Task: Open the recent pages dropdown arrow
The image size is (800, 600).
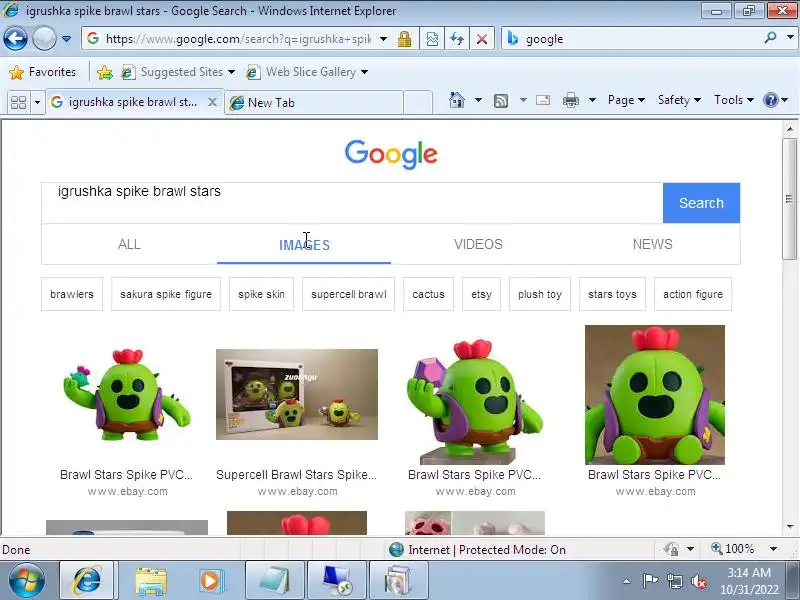Action: point(66,39)
